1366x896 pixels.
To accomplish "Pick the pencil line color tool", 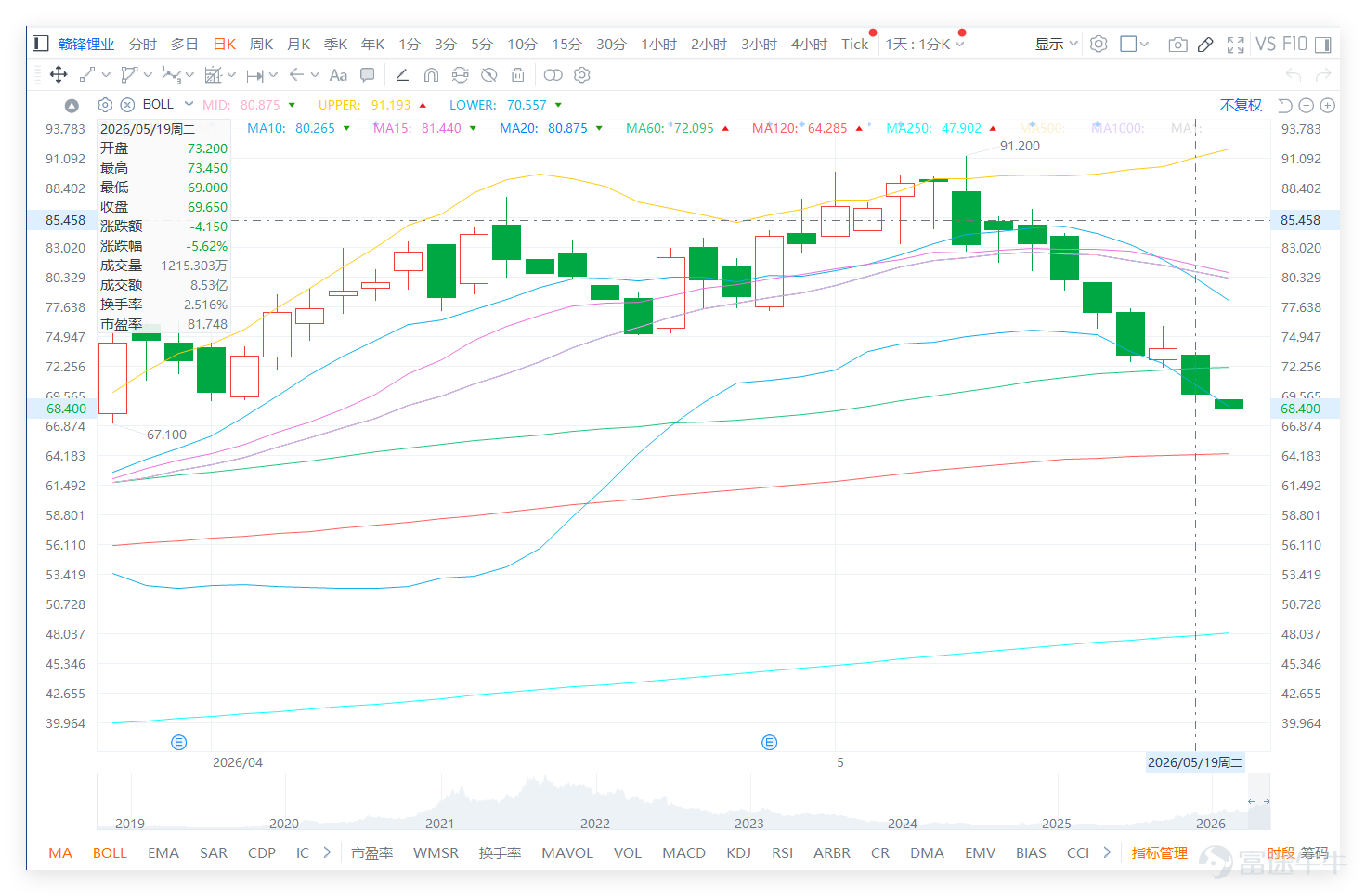I will tap(402, 75).
